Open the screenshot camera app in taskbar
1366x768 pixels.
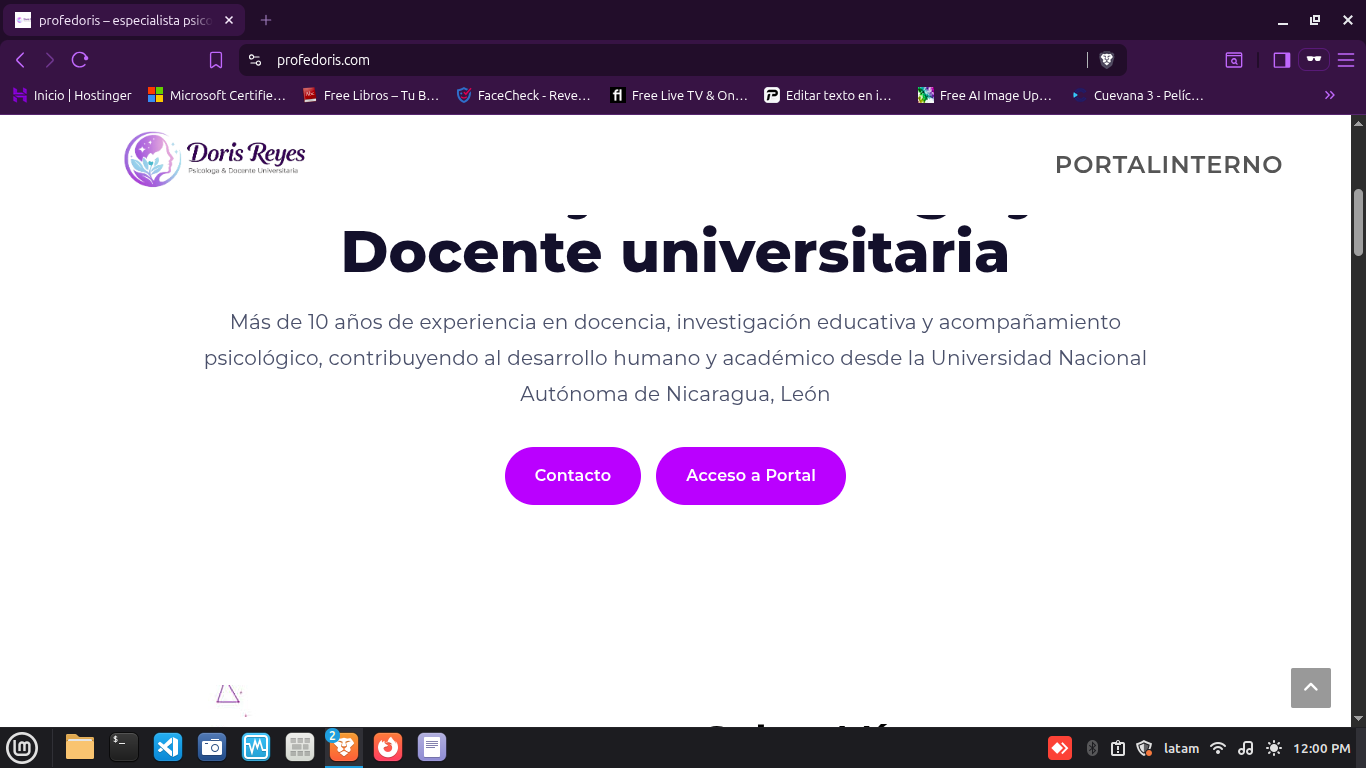(x=212, y=747)
